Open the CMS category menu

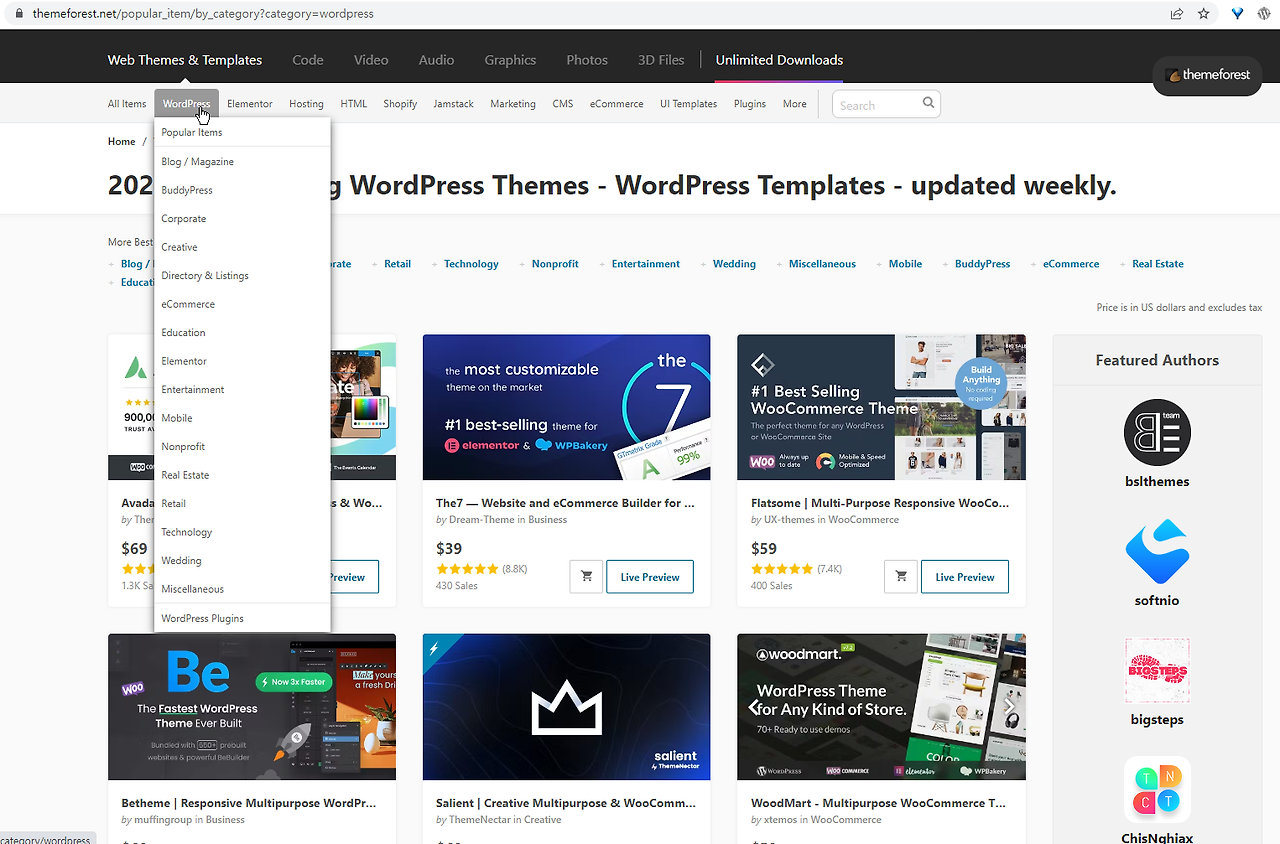point(563,104)
